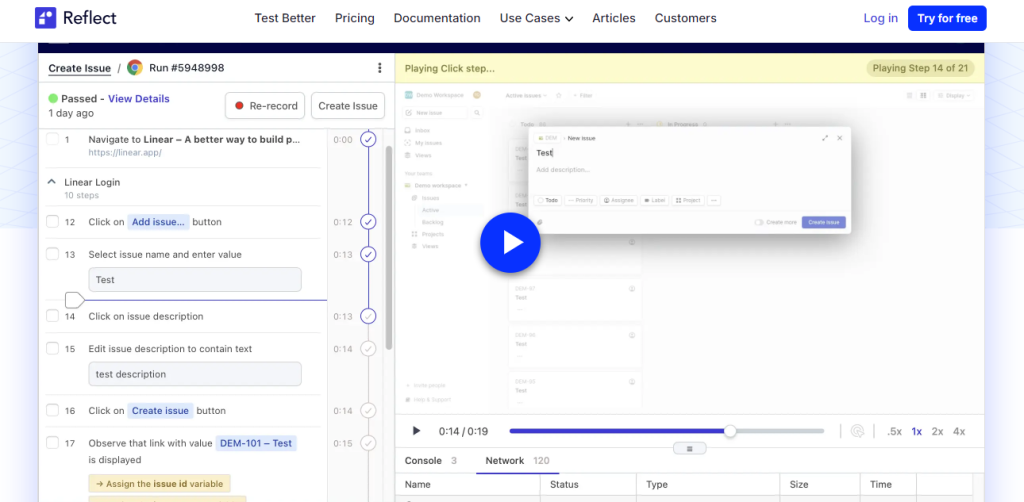Go to the Pricing page

[x=355, y=18]
